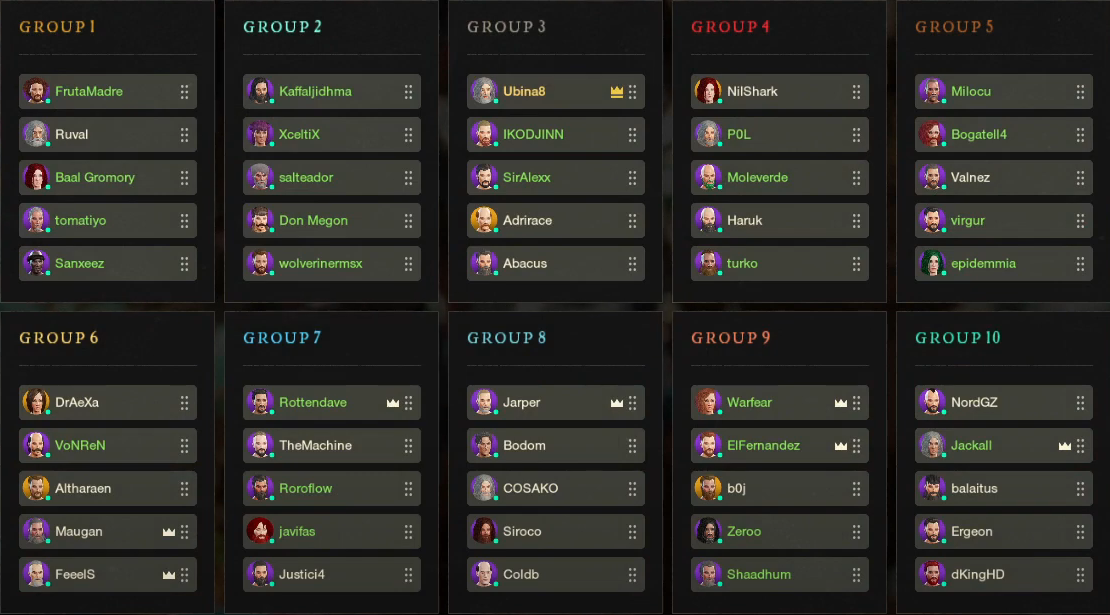Image resolution: width=1110 pixels, height=615 pixels.
Task: Click DrAeXa's avatar portrait
Action: coord(36,403)
